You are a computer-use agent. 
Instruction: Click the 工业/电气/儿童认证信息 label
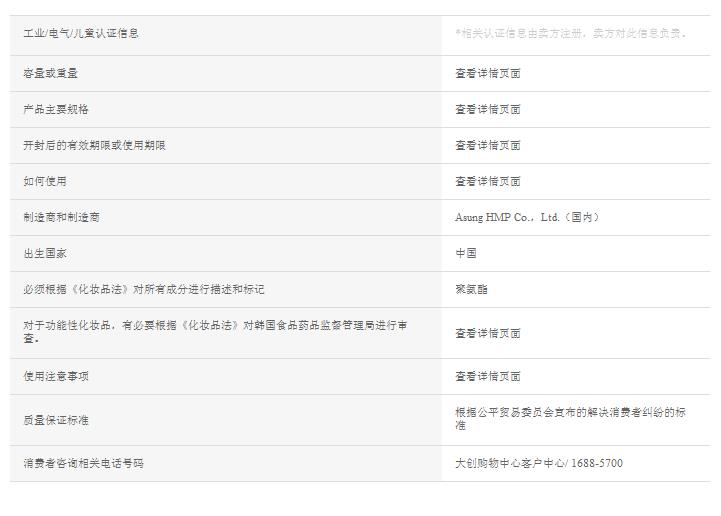[81, 33]
